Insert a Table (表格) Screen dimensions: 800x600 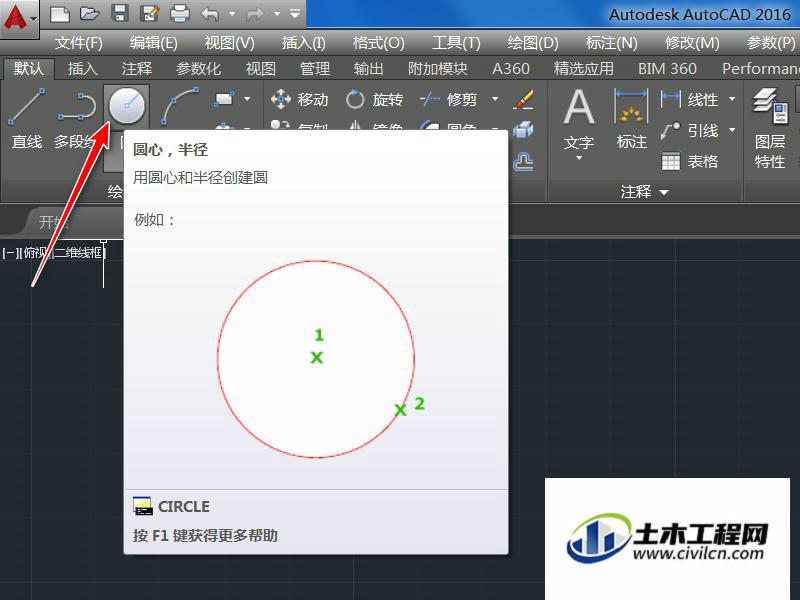pyautogui.click(x=690, y=162)
